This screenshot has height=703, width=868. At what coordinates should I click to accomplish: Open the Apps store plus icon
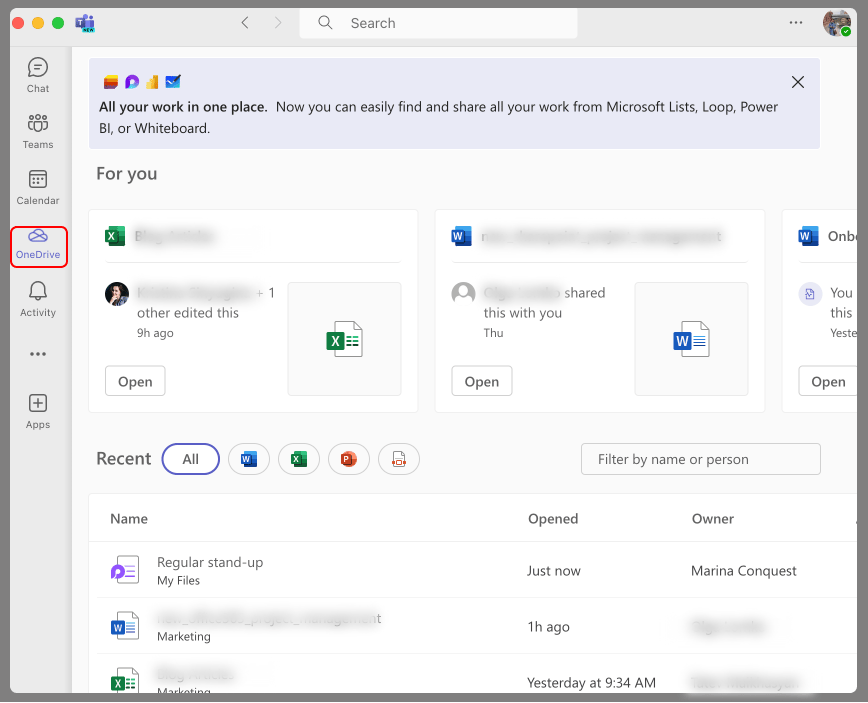click(x=38, y=411)
